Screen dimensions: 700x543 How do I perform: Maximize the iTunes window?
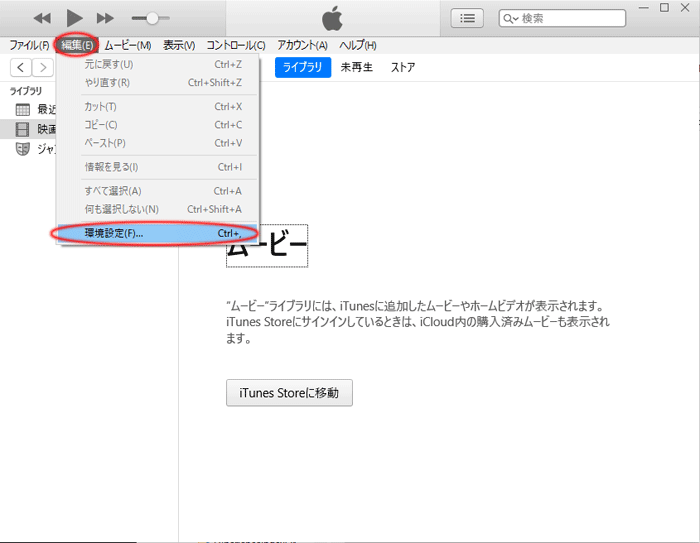(x=664, y=8)
